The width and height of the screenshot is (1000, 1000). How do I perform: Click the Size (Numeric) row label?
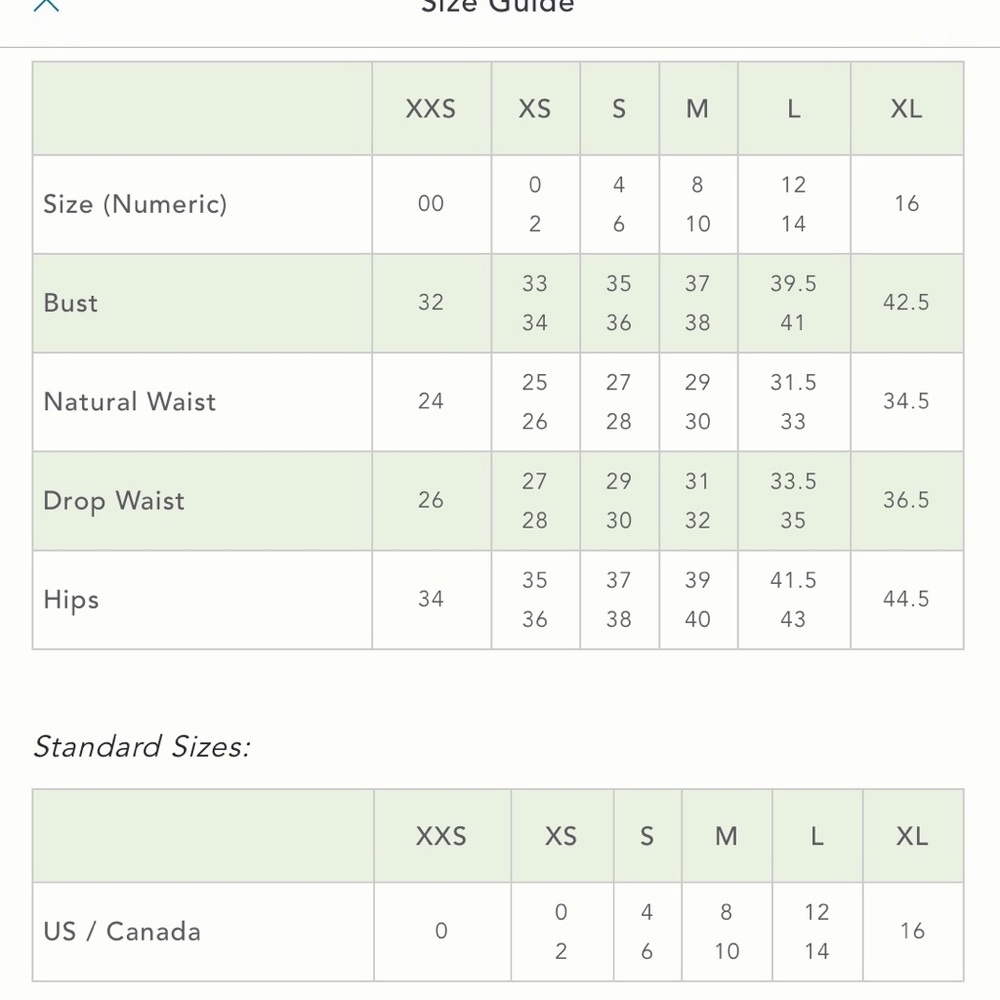[135, 204]
